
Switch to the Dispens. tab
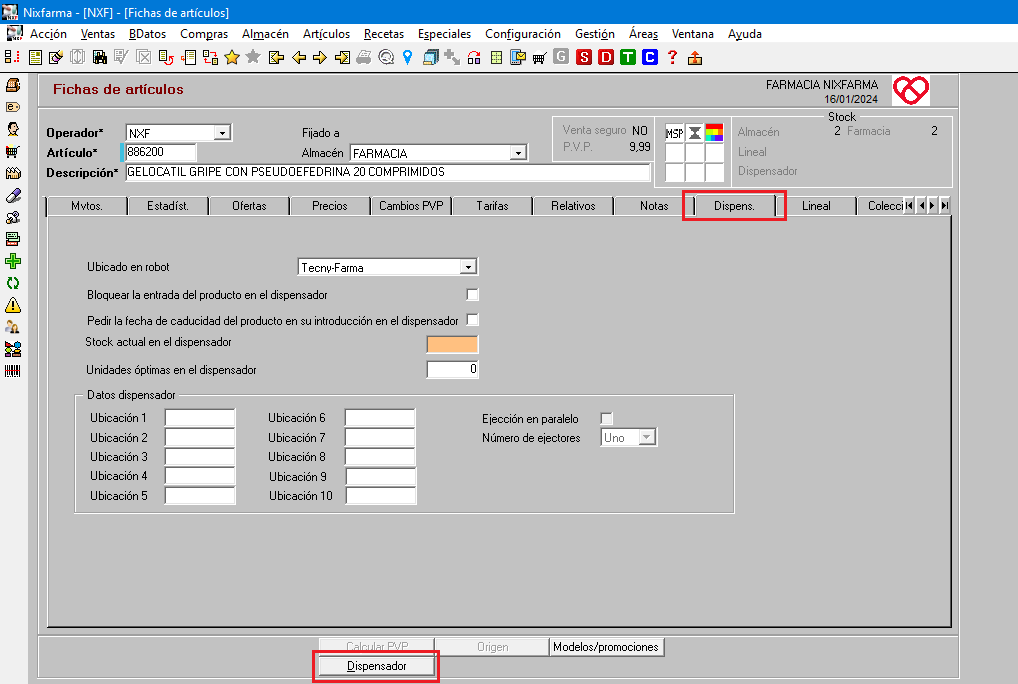point(734,206)
